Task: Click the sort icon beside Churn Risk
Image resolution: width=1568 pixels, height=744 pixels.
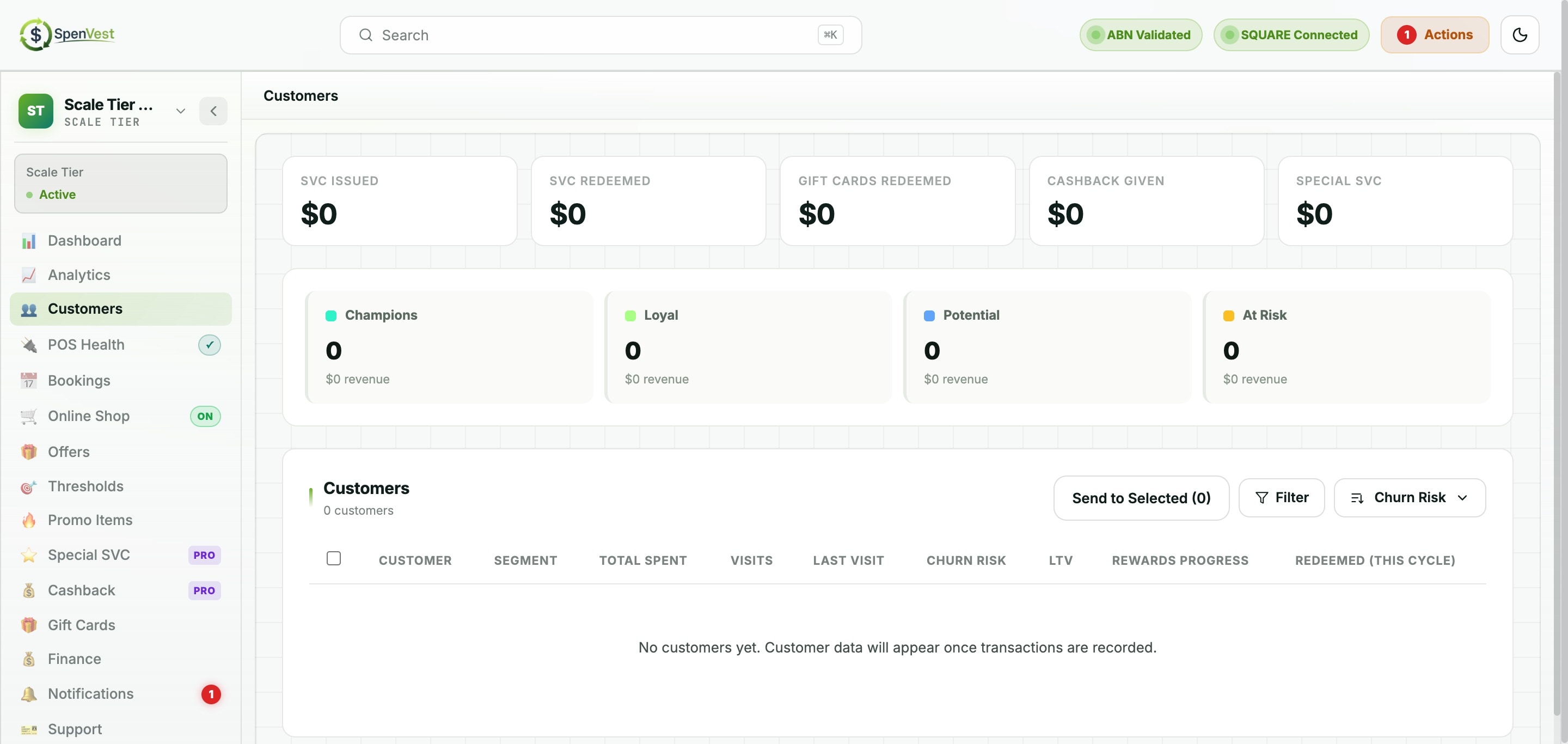Action: 1357,498
